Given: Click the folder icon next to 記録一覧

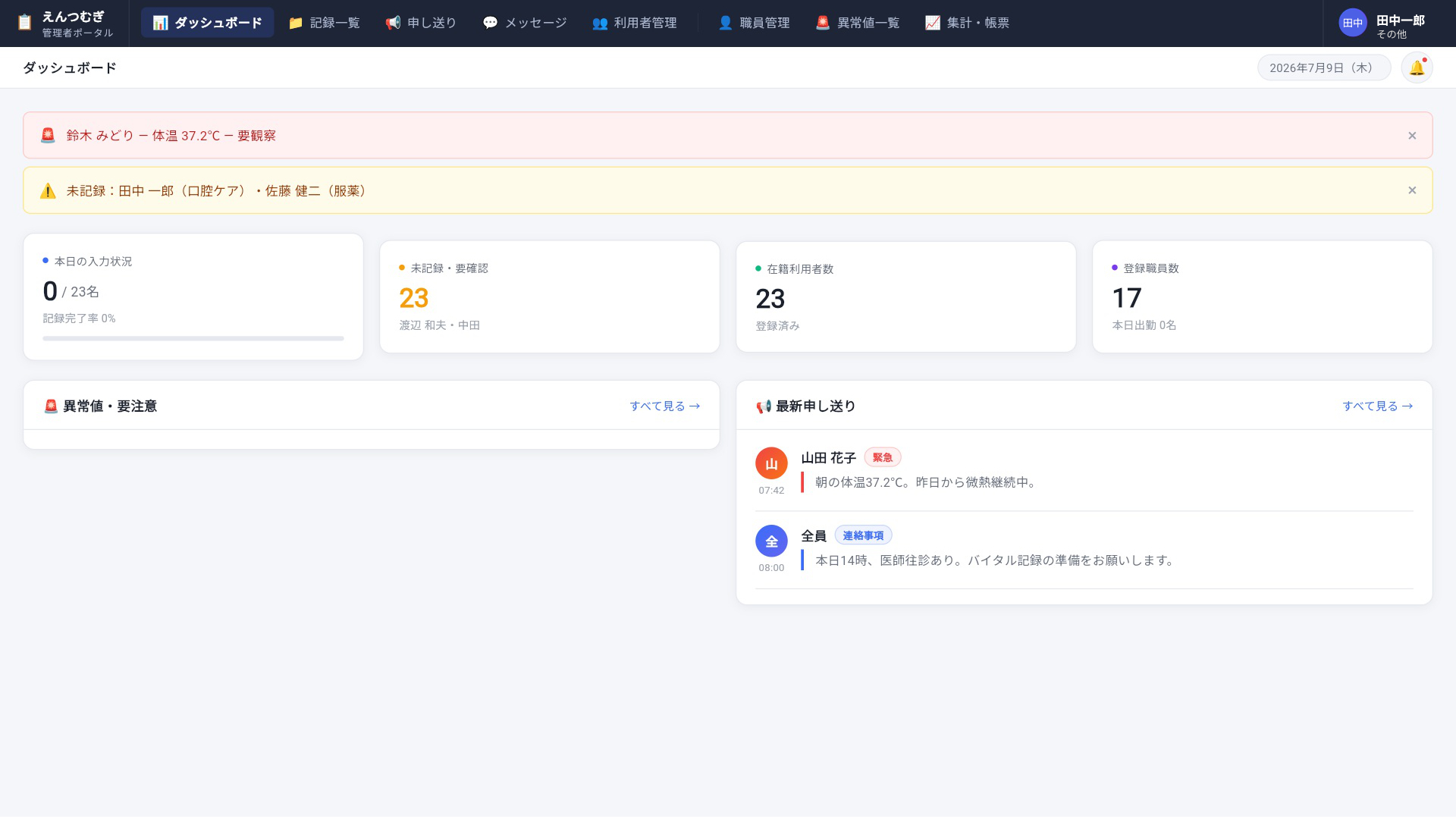Looking at the screenshot, I should click(296, 23).
